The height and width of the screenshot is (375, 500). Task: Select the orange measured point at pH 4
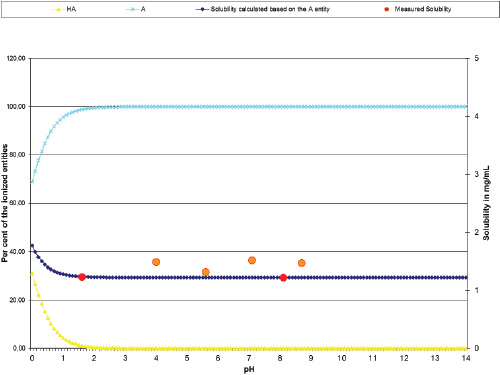click(156, 262)
